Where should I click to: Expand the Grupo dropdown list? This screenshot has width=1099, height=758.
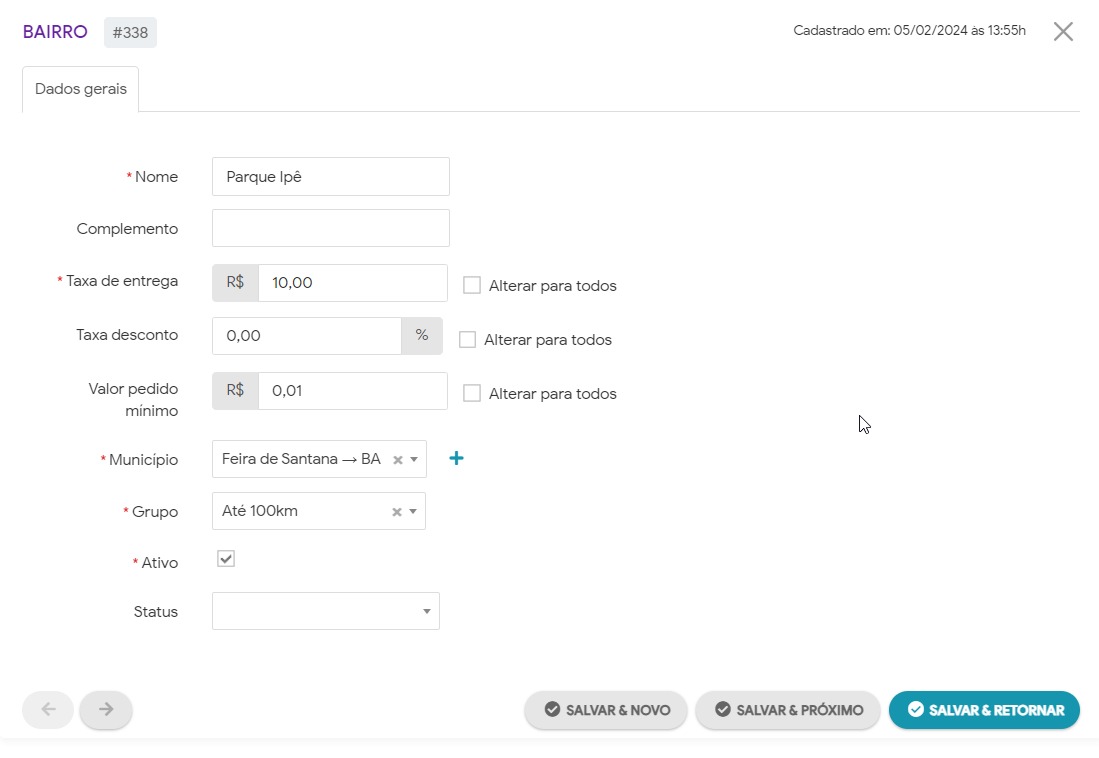click(x=414, y=512)
